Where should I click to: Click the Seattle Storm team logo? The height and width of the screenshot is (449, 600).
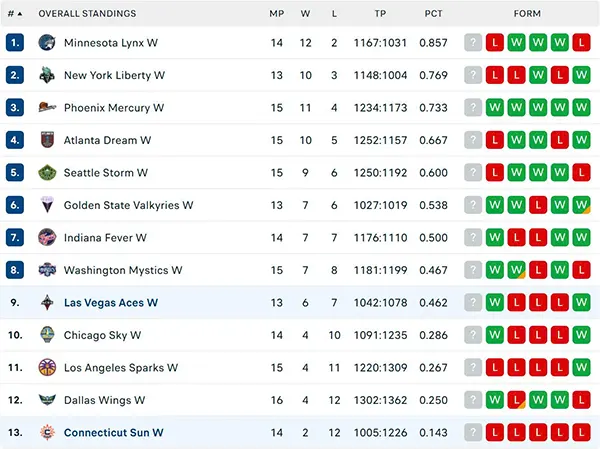tap(47, 173)
